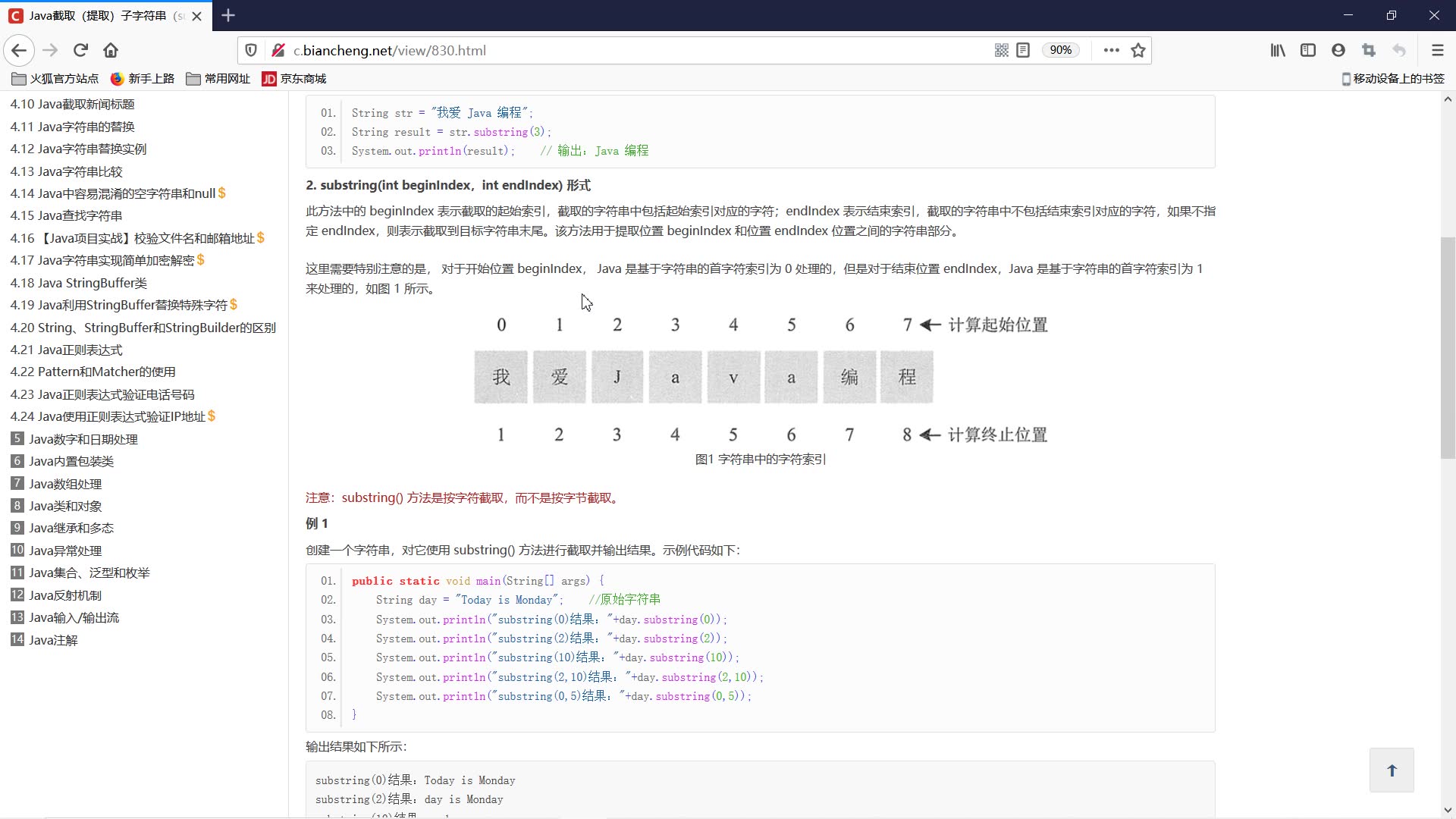Open chapter 4.21 Java正则表达式
This screenshot has height=819, width=1456.
coord(66,350)
